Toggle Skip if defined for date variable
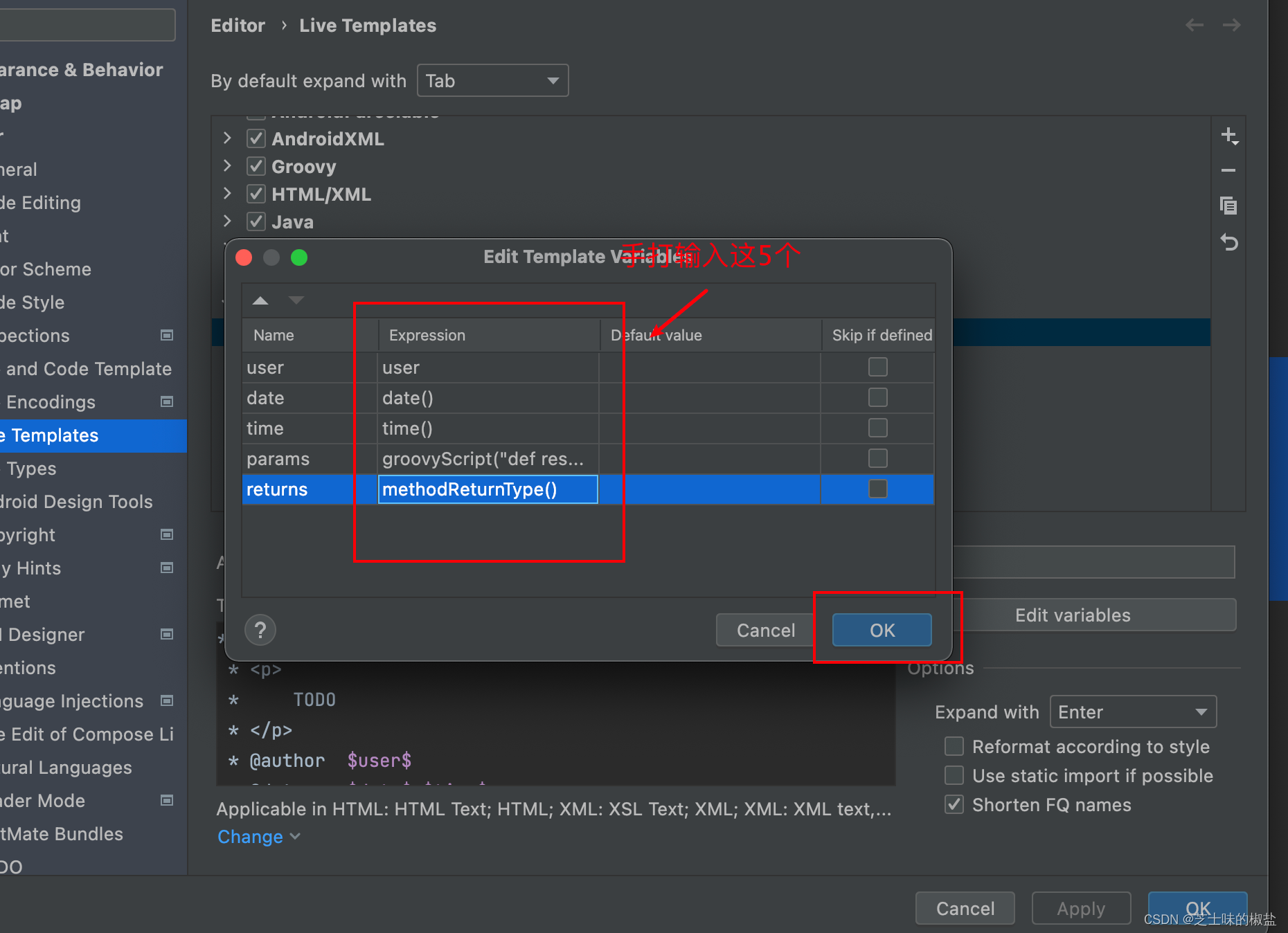This screenshot has width=1288, height=933. point(878,397)
